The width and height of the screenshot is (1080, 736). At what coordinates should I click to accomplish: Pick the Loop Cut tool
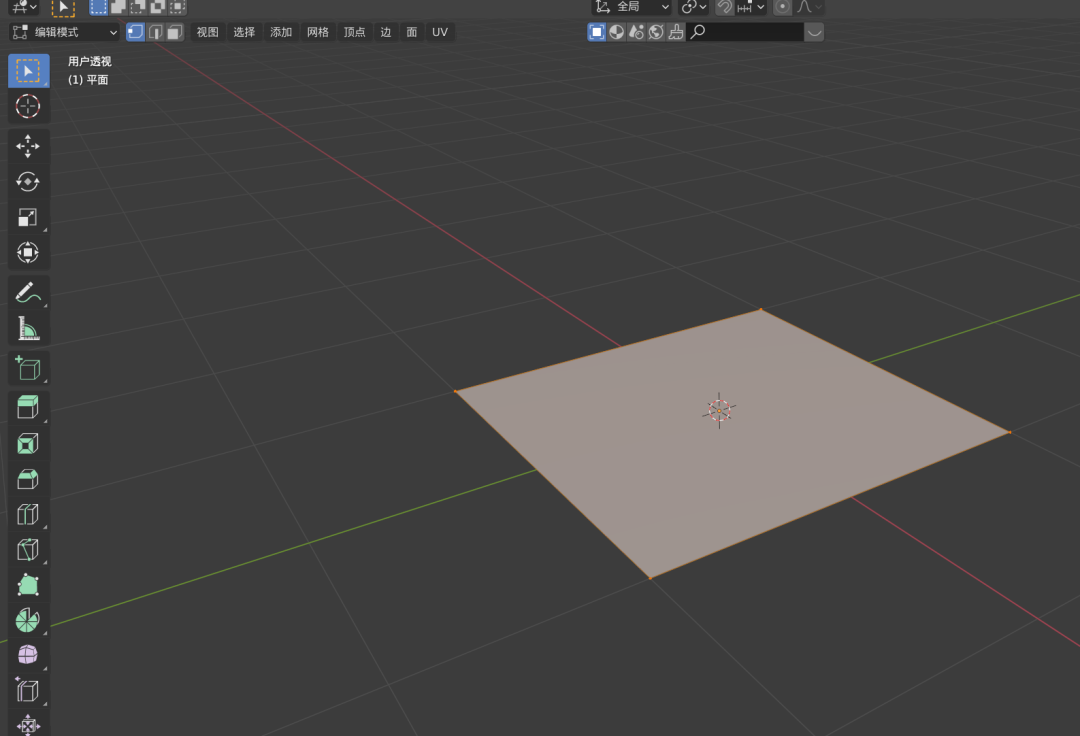pos(28,514)
